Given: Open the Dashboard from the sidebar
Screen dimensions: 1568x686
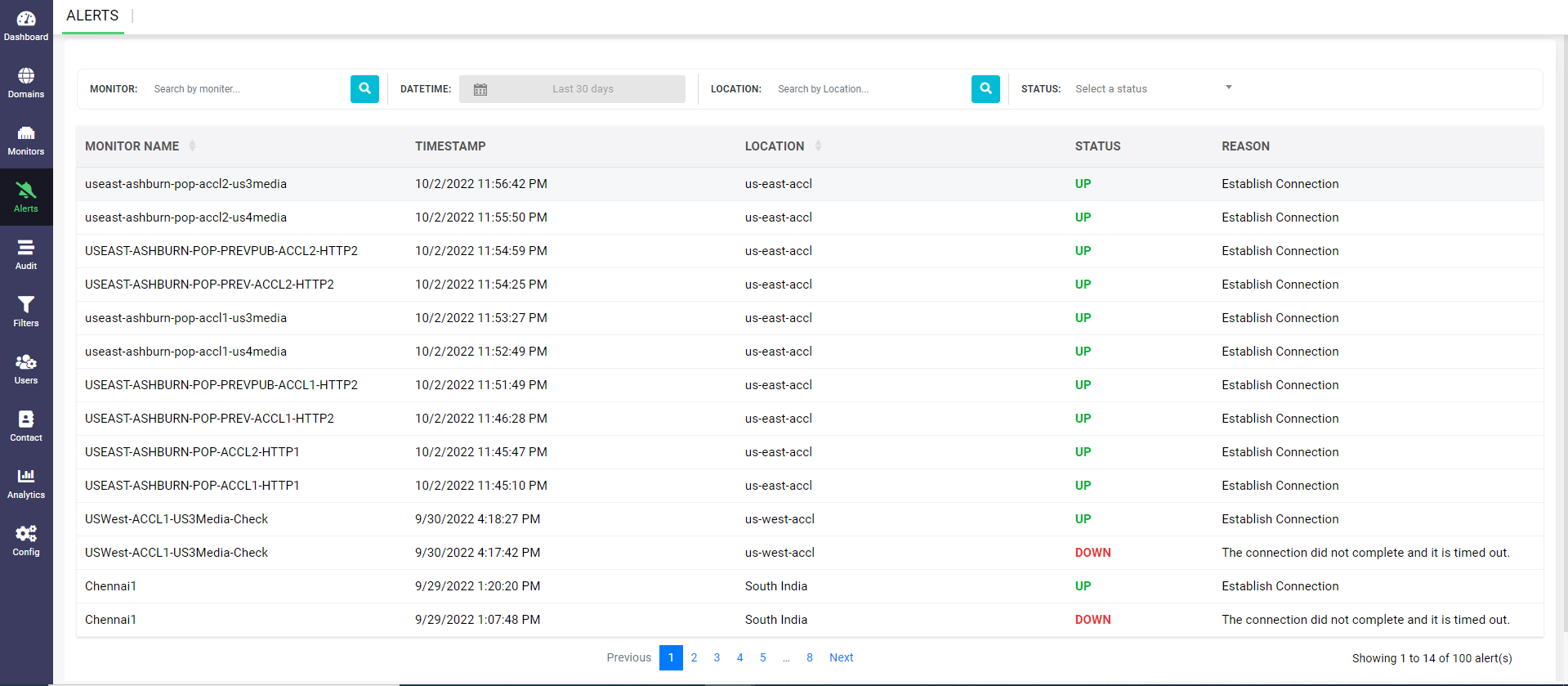Looking at the screenshot, I should tap(26, 26).
